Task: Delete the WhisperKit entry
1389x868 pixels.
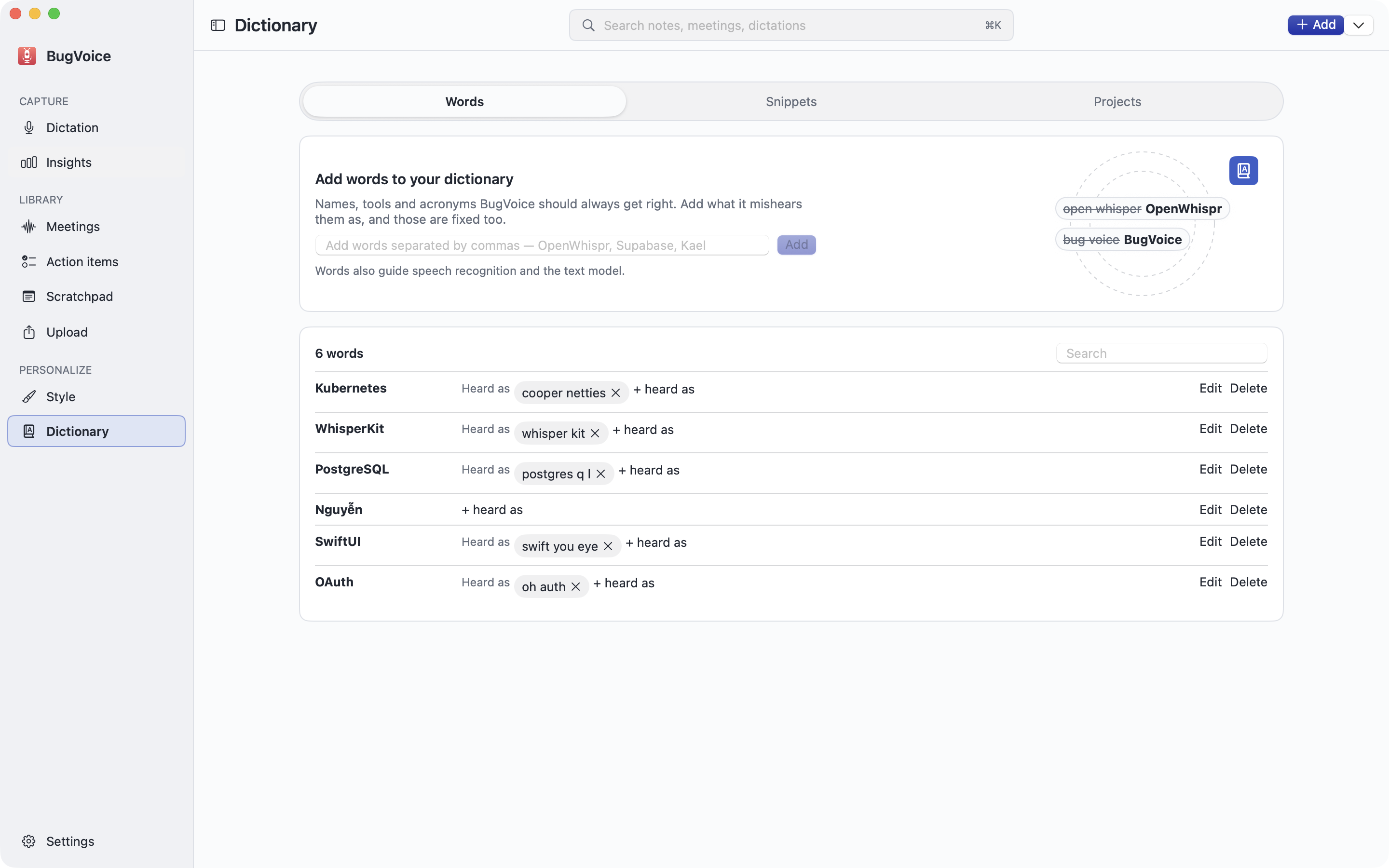Action: (x=1248, y=429)
